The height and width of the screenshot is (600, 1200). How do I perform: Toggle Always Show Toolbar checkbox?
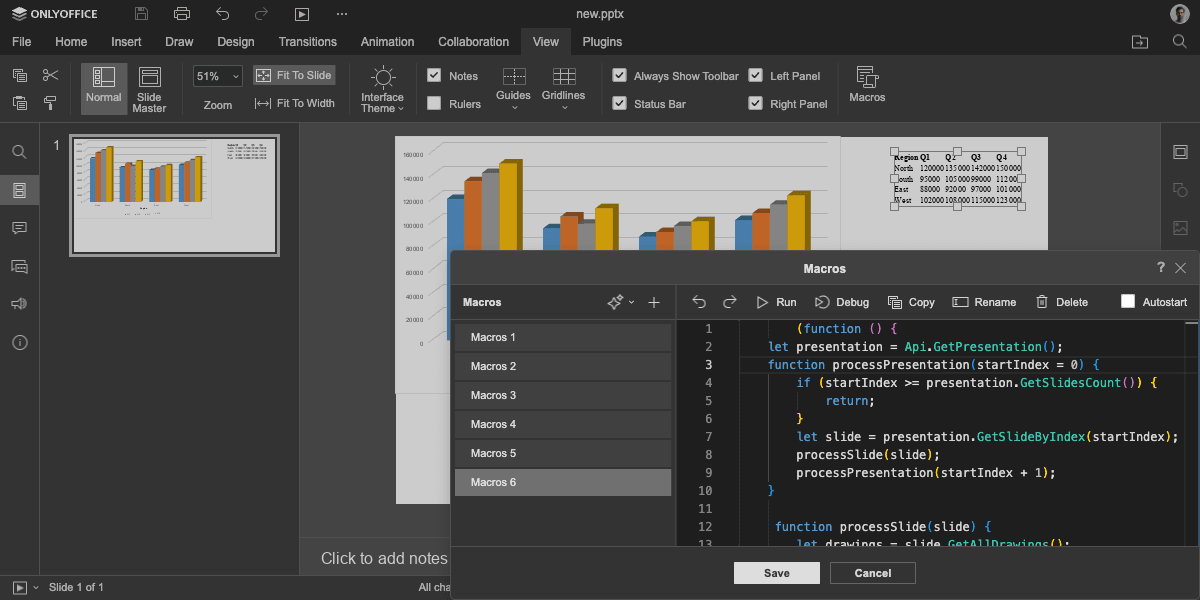(x=619, y=76)
